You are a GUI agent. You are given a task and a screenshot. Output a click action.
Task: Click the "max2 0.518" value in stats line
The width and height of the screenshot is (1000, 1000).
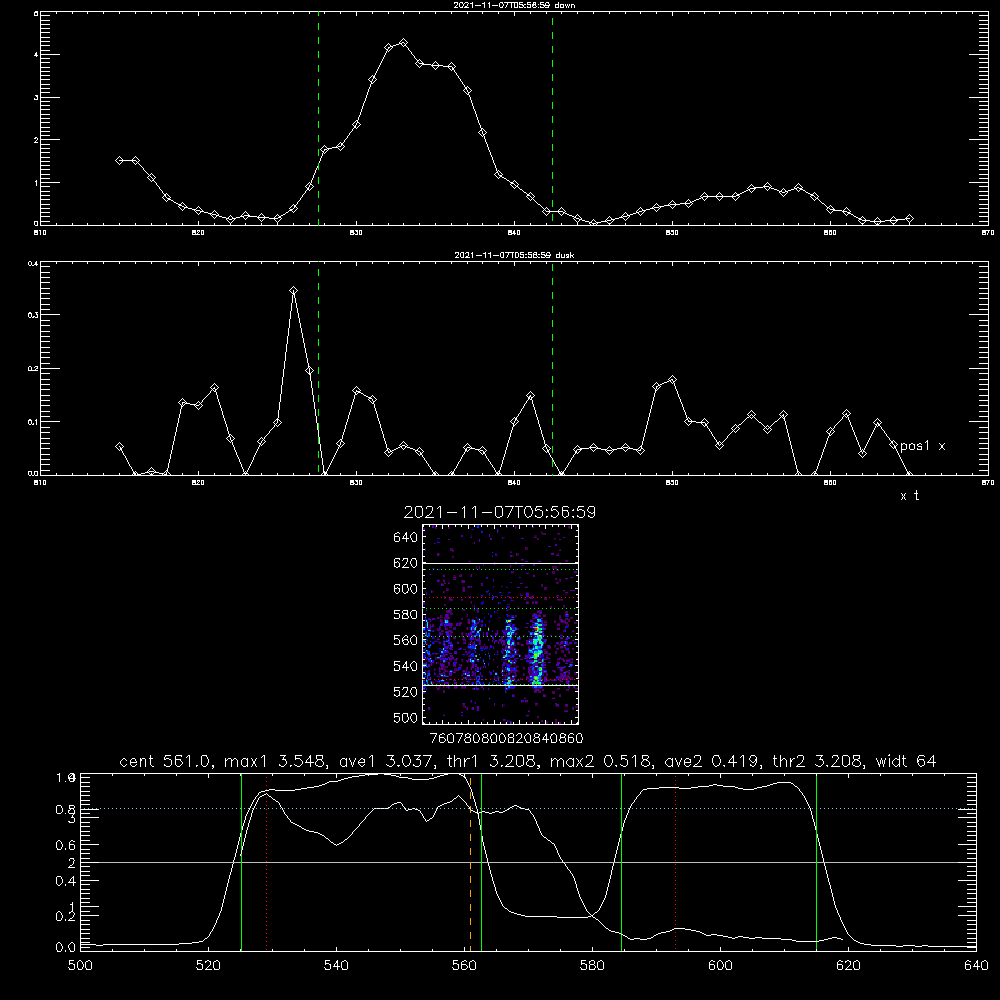point(601,761)
